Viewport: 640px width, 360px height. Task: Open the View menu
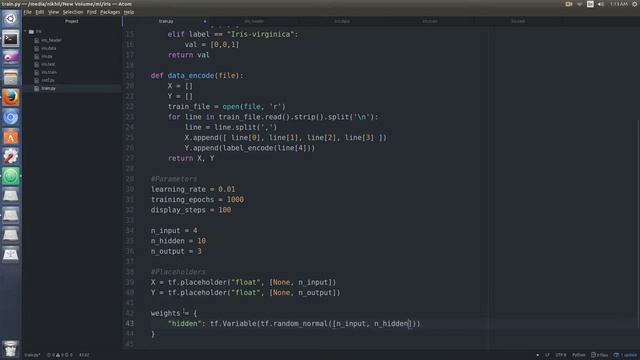click(x=53, y=12)
